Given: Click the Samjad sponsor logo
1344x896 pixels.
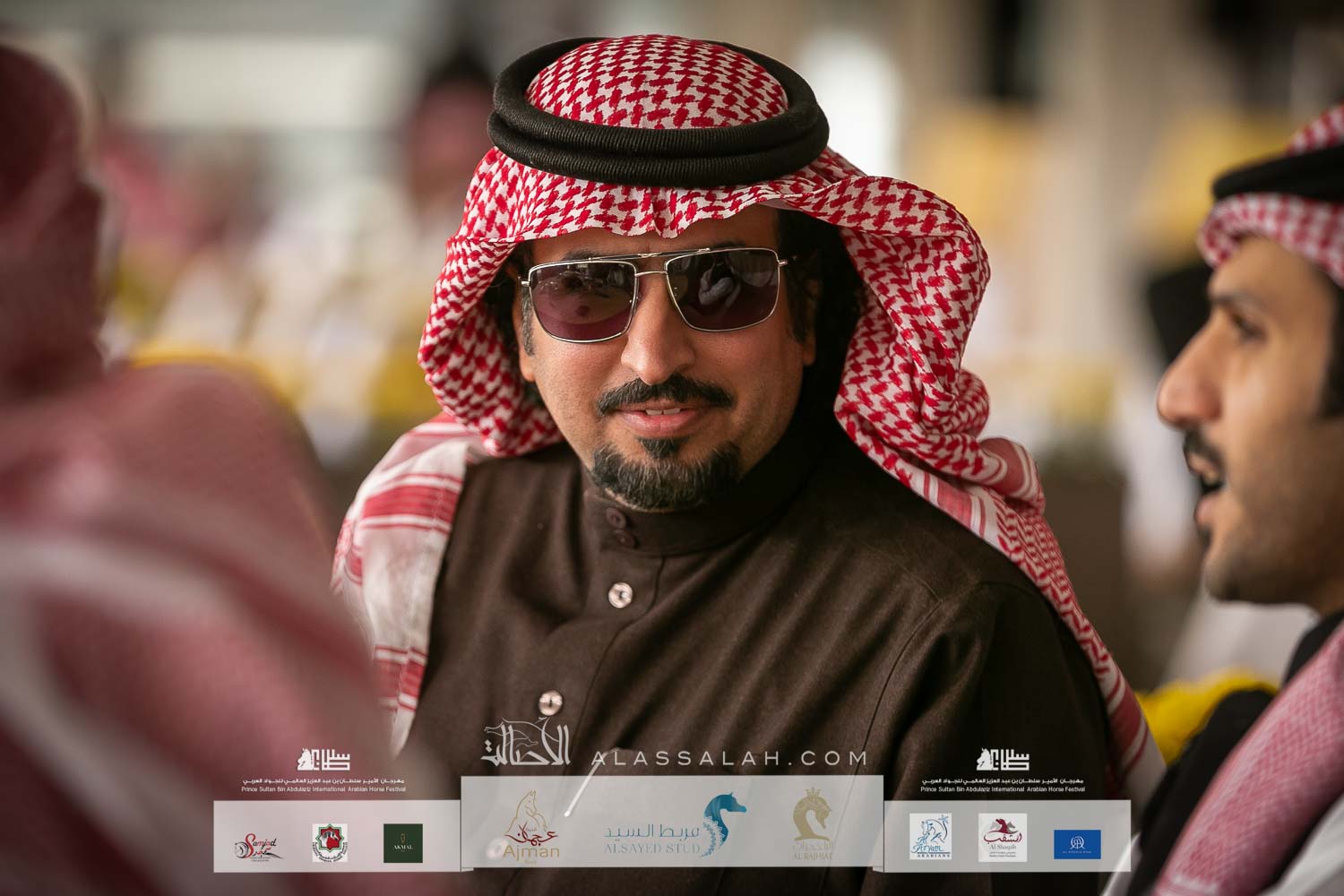Looking at the screenshot, I should coord(258,843).
